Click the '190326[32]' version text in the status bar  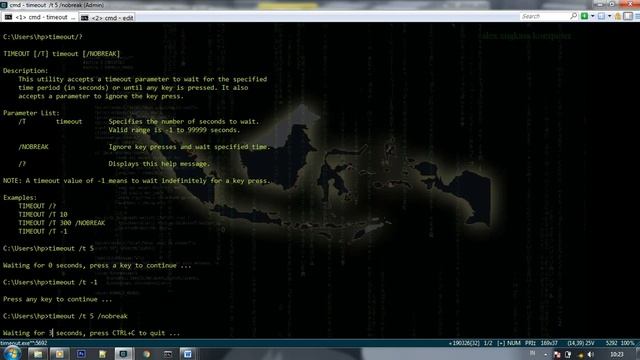[464, 343]
